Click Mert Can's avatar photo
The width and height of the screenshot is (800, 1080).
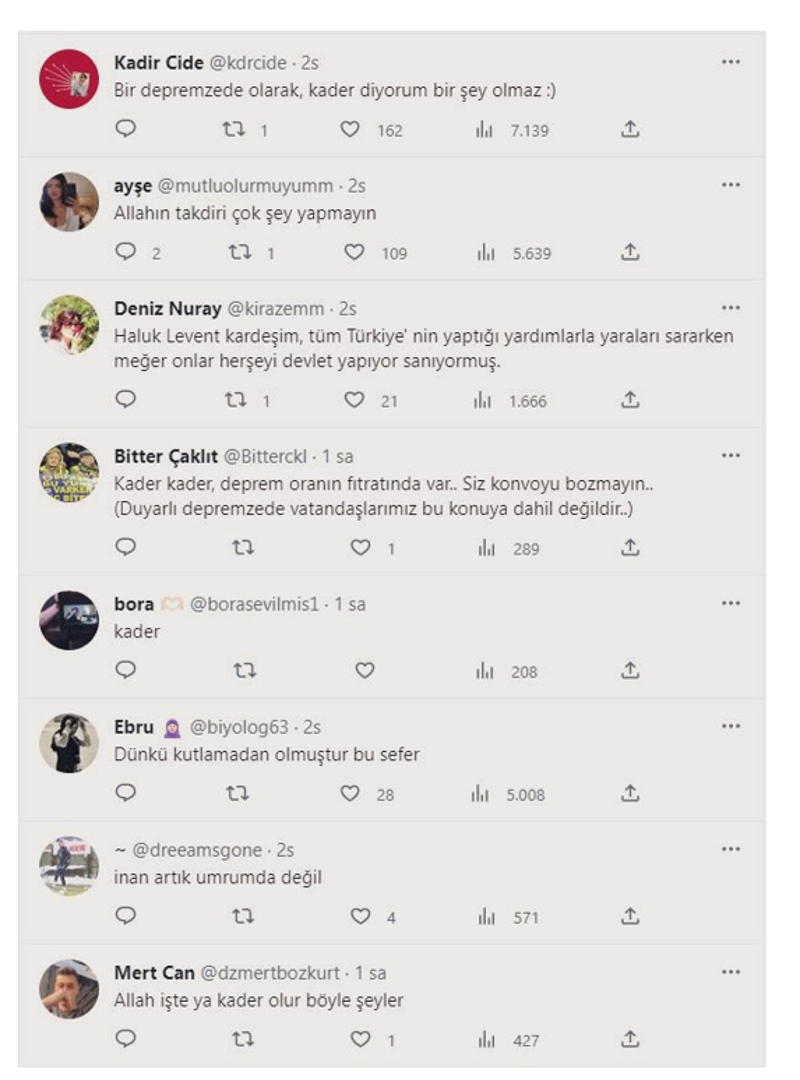point(69,990)
